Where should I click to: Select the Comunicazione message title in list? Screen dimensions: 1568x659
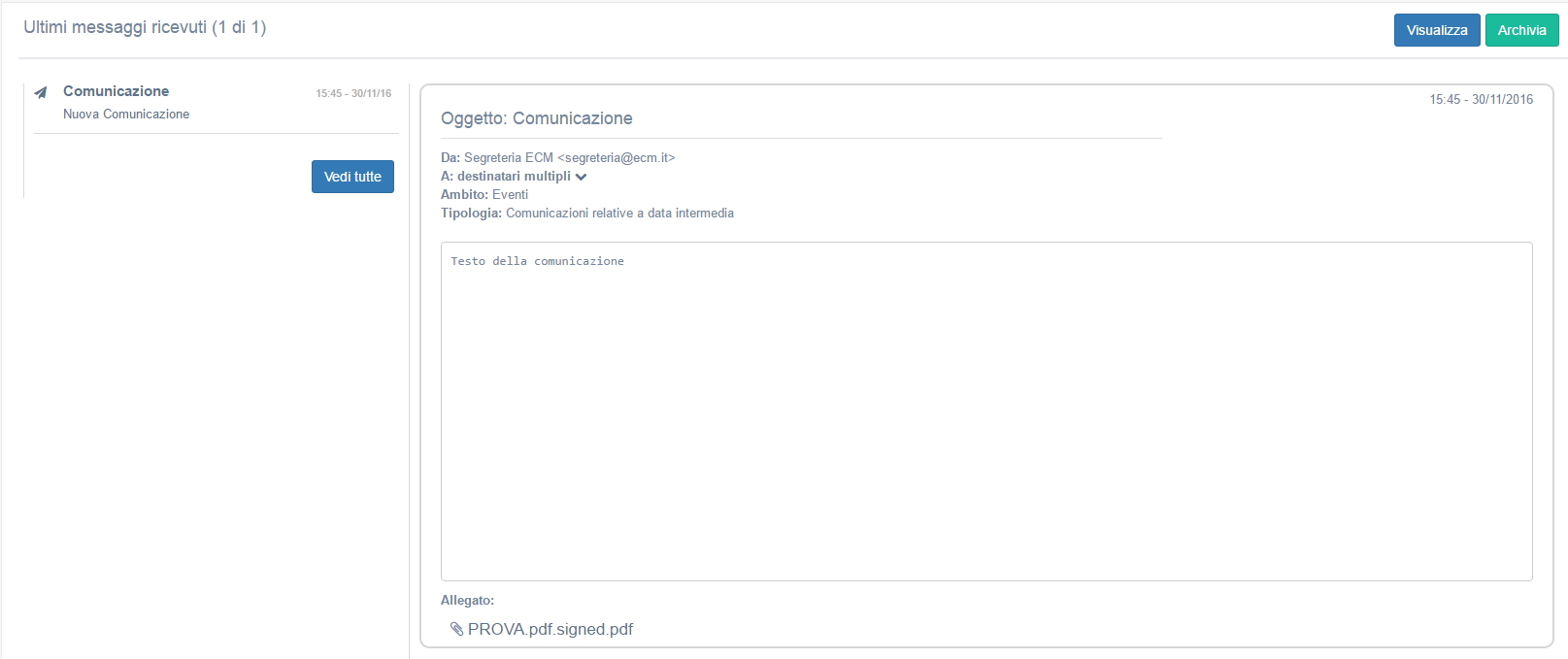click(117, 91)
